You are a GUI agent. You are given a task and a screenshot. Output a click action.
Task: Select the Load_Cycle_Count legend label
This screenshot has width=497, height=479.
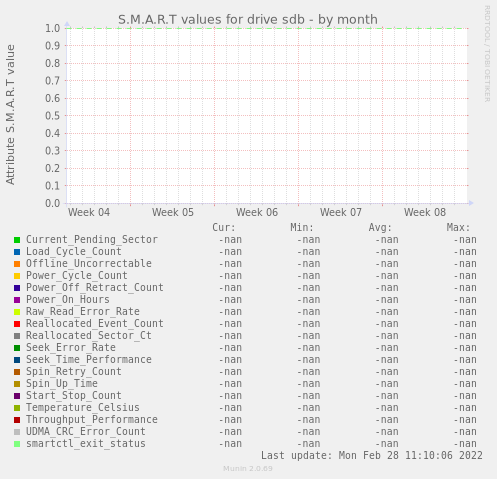pos(74,252)
